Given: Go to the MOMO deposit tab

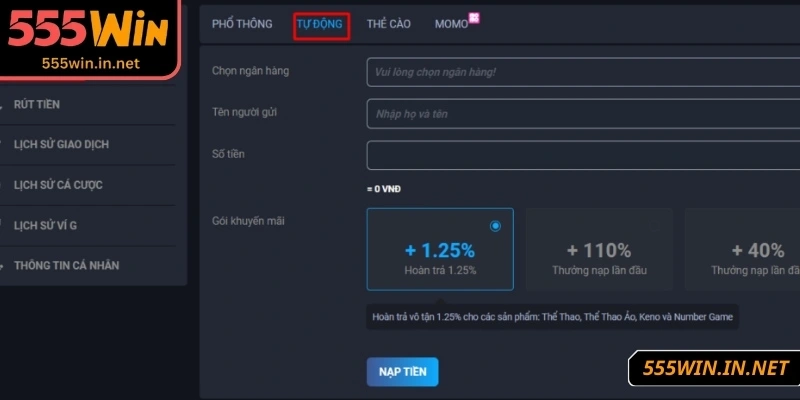Looking at the screenshot, I should [451, 24].
